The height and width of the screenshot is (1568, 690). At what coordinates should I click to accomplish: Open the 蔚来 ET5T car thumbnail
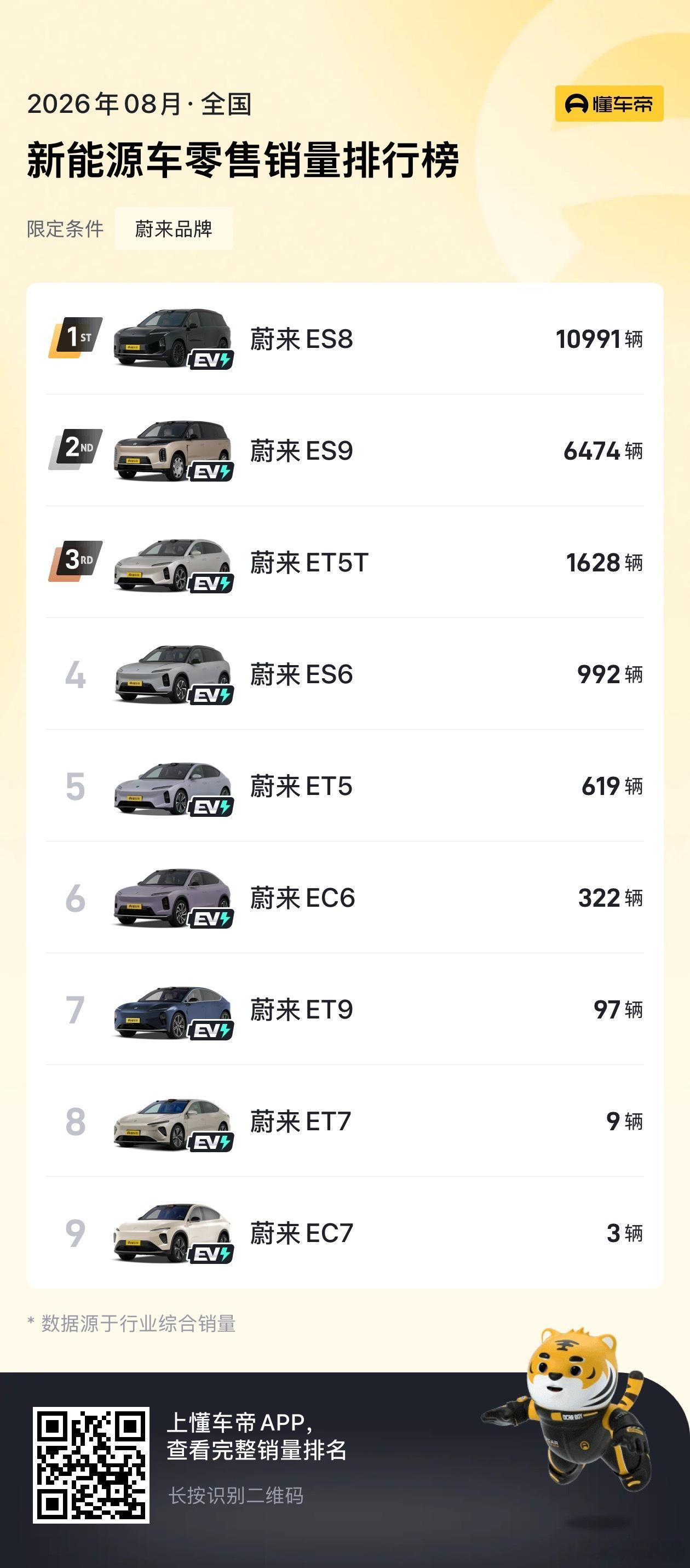(x=173, y=563)
